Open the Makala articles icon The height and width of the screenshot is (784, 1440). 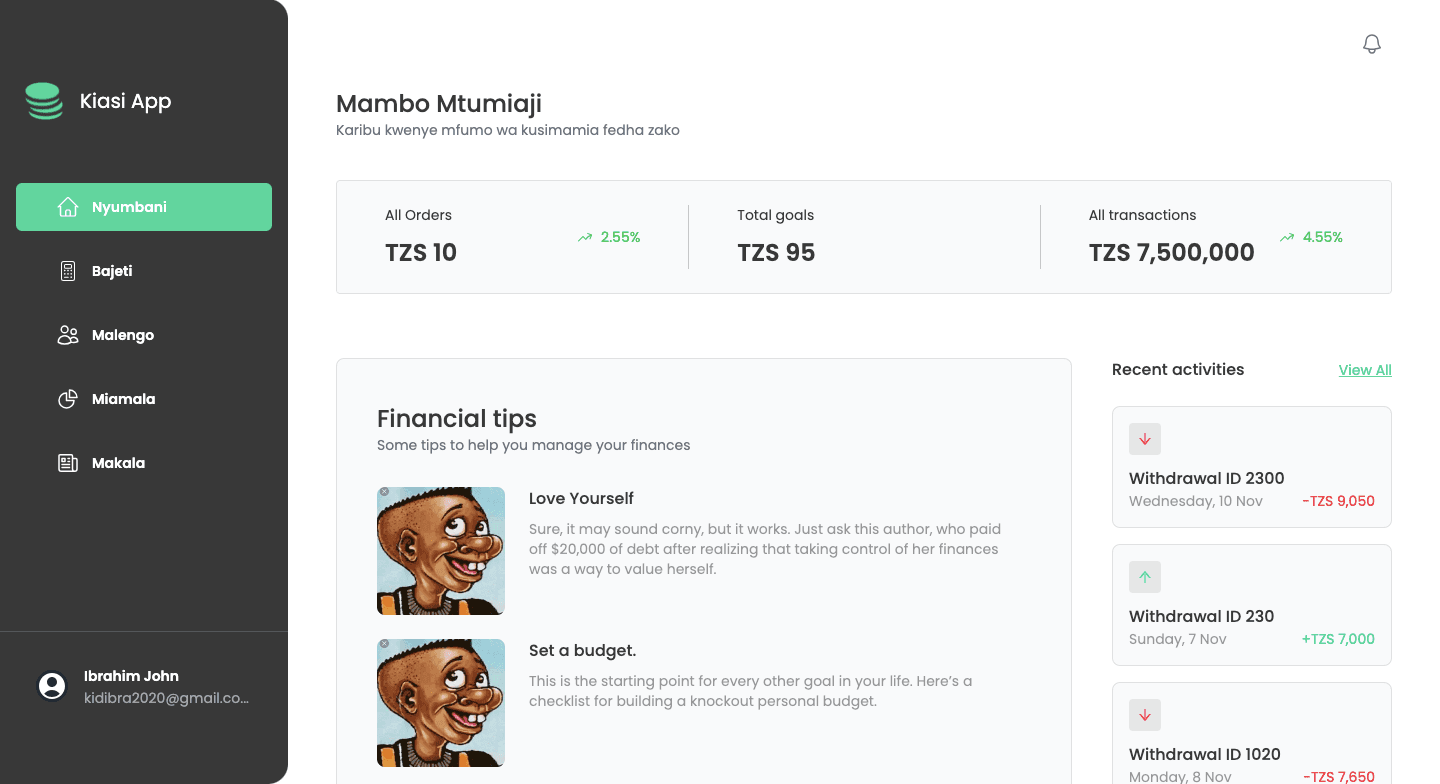(x=67, y=462)
